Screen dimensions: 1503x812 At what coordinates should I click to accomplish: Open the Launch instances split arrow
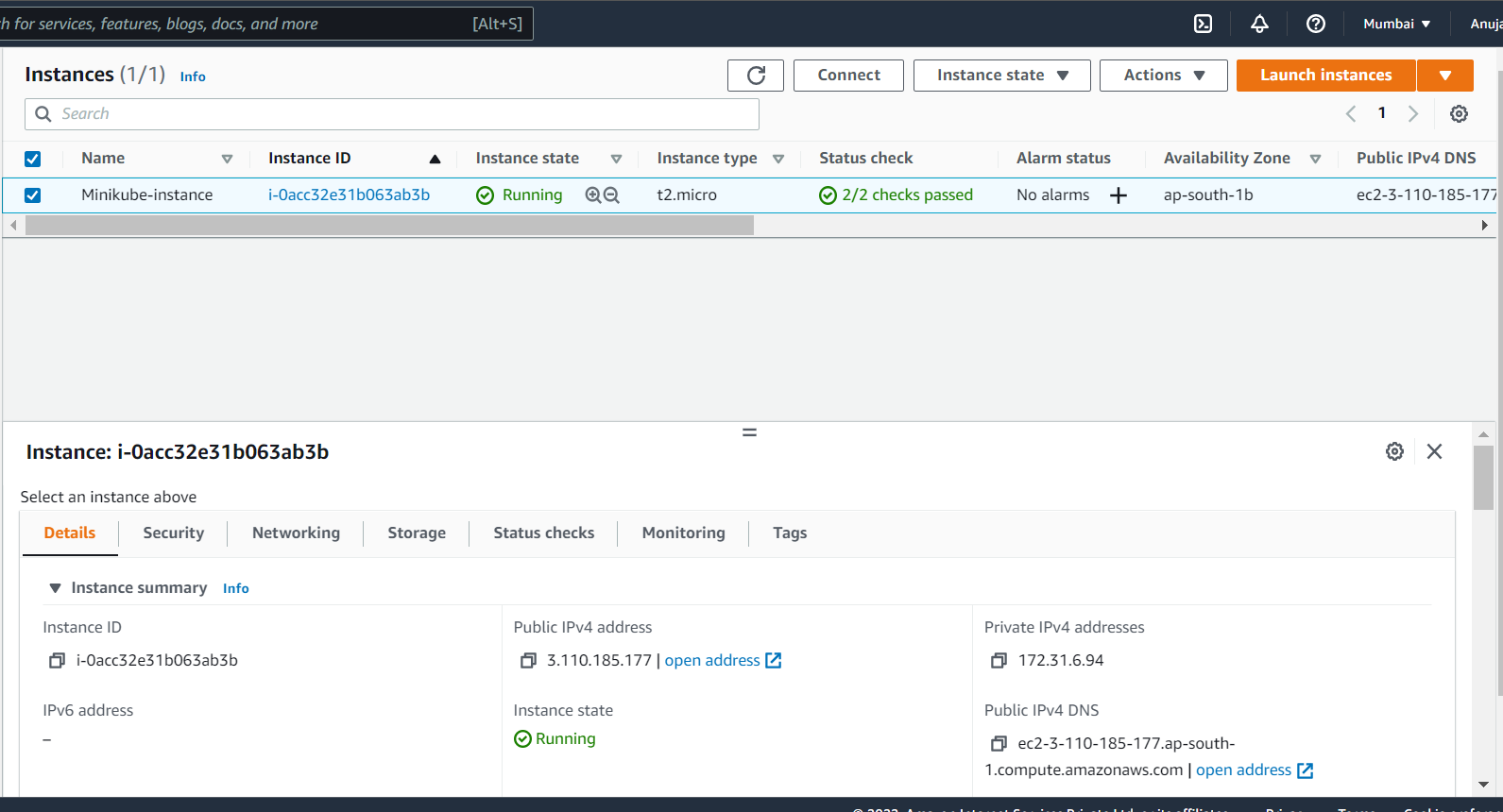point(1445,76)
